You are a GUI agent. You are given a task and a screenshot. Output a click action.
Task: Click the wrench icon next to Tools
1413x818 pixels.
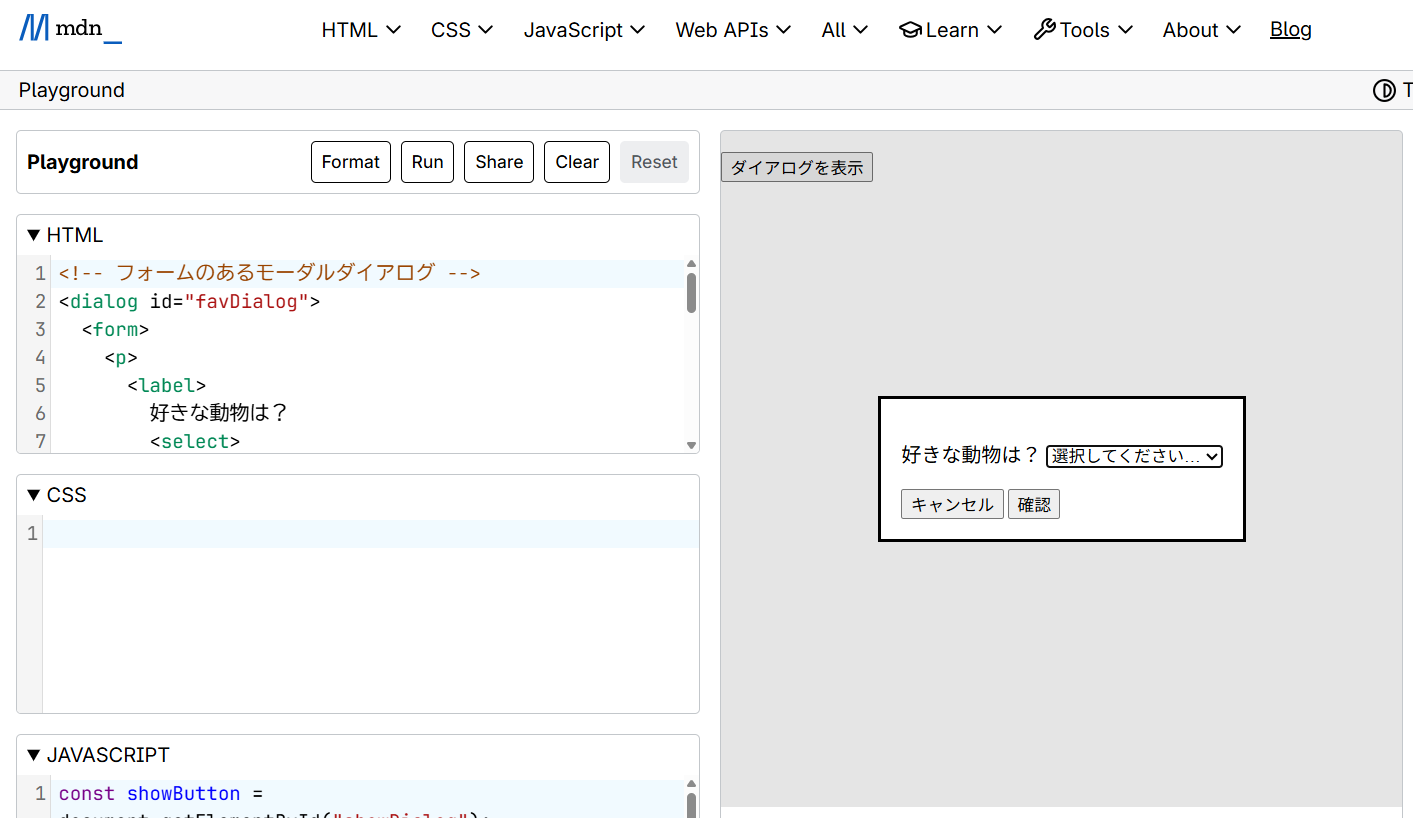pyautogui.click(x=1044, y=29)
